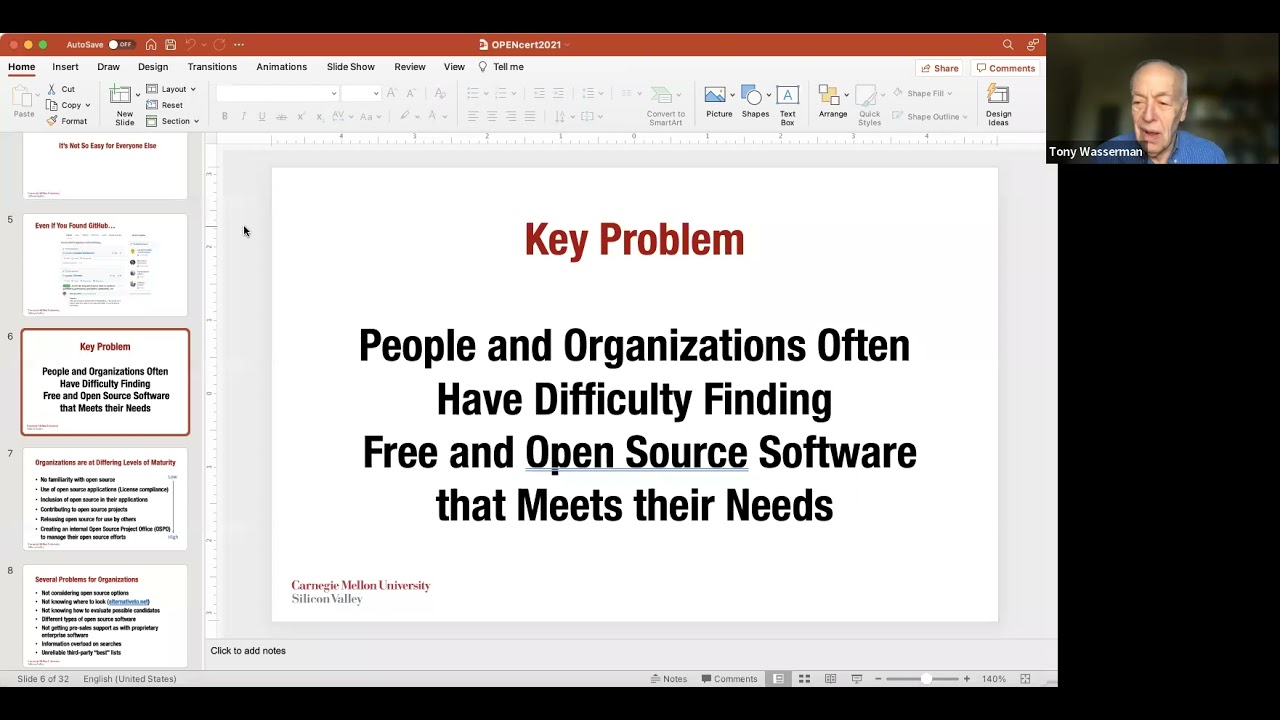
Task: Click the Home icon in title bar
Action: click(x=151, y=44)
